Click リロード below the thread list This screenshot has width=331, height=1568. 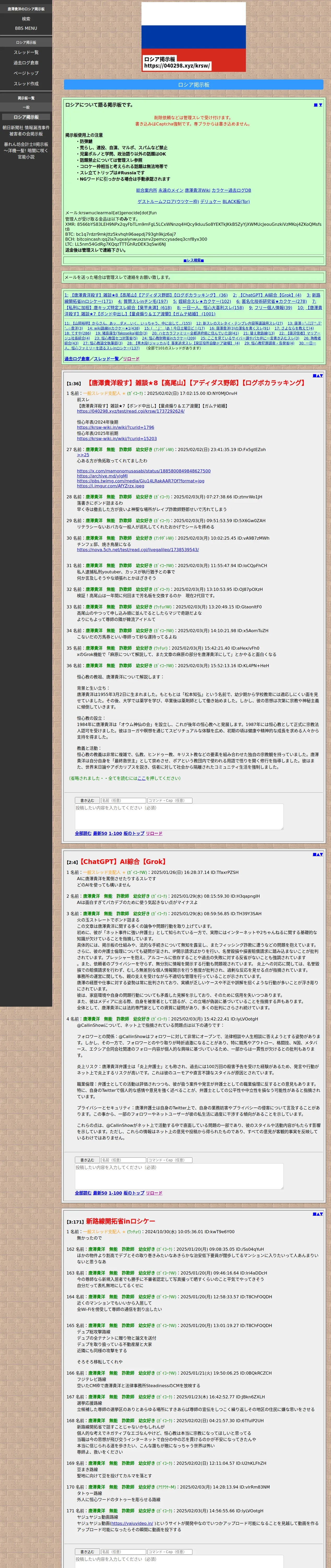(131, 359)
